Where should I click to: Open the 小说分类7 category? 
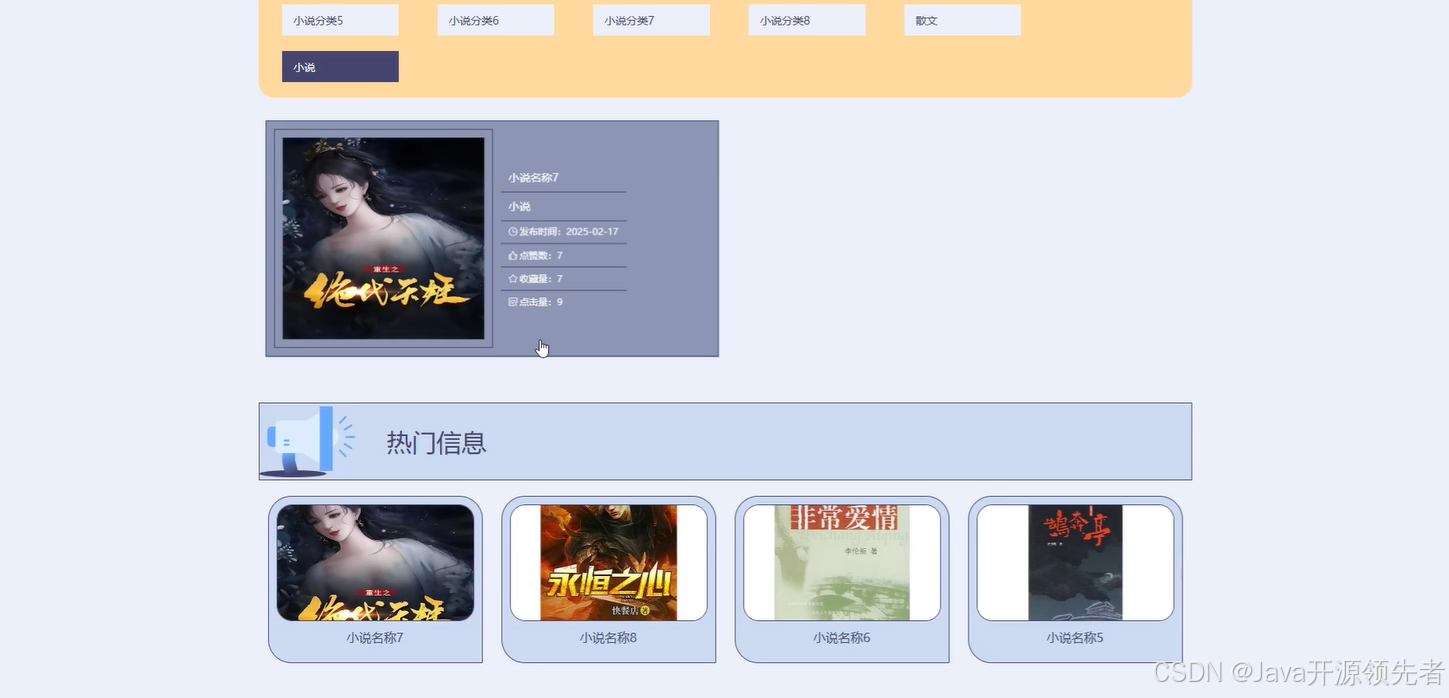[x=651, y=19]
